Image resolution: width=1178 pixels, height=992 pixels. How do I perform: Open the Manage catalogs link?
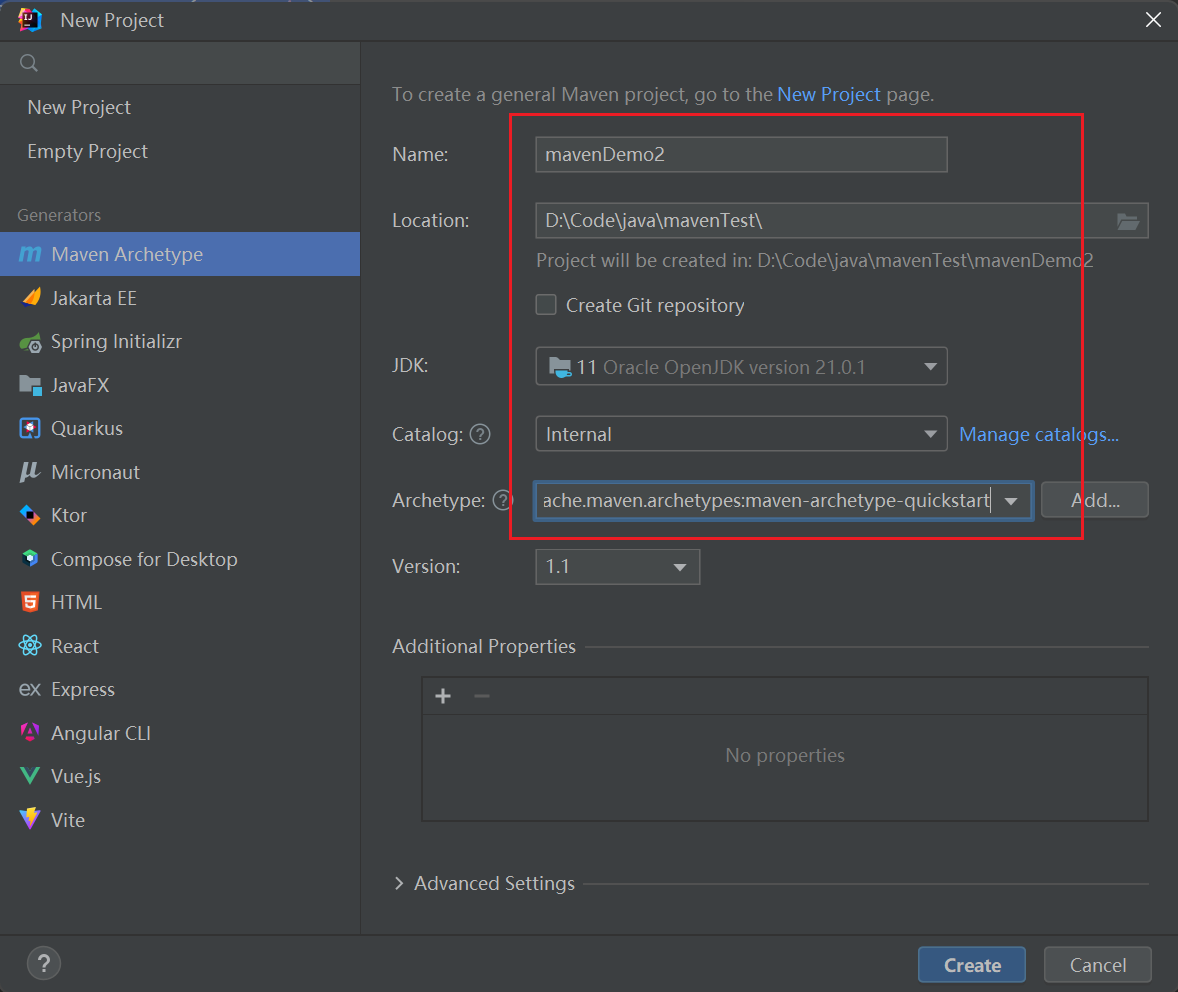(1039, 434)
